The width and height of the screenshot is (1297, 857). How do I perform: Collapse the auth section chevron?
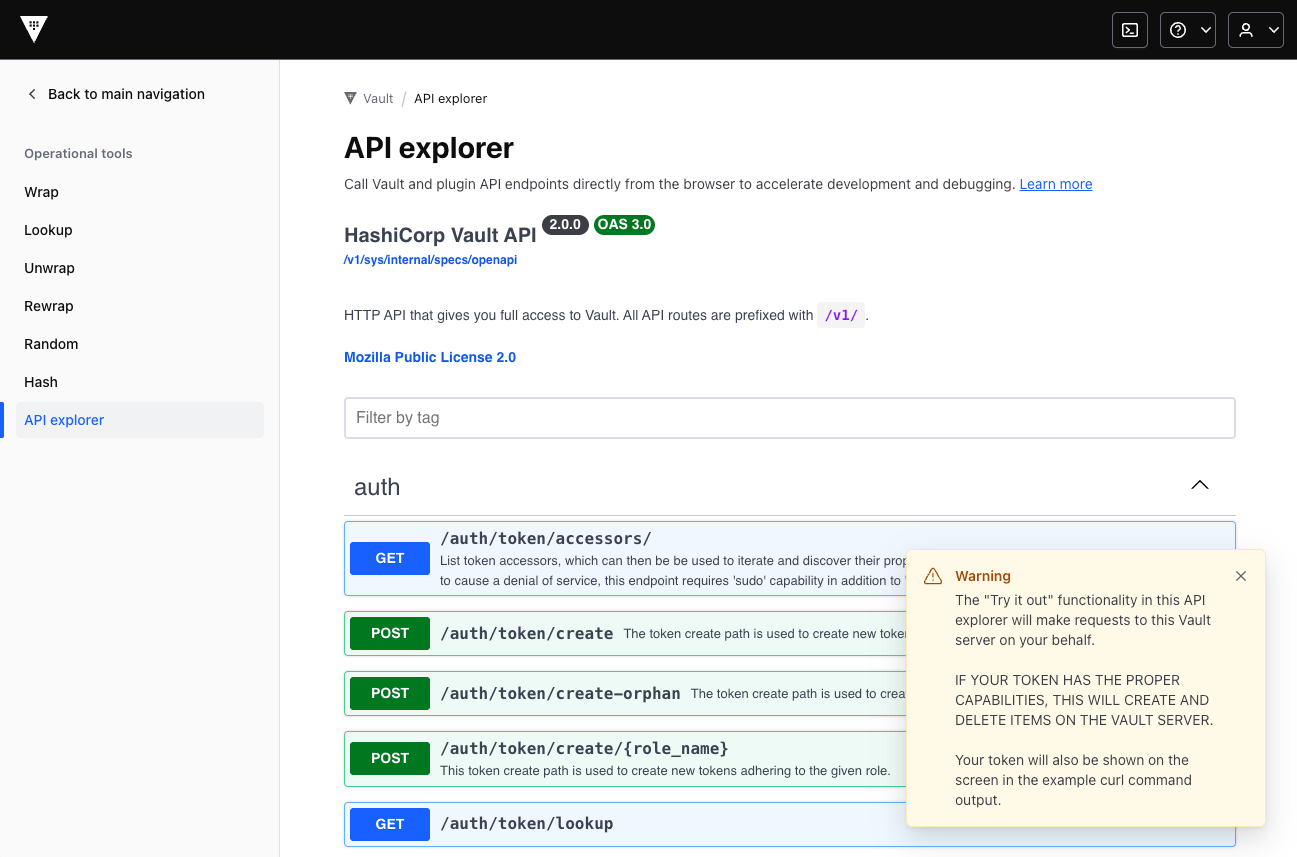pos(1200,485)
